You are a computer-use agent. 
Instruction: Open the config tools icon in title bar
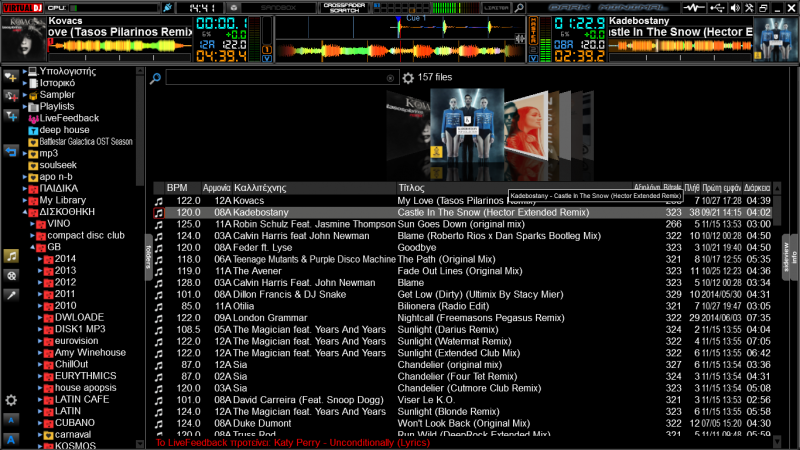pos(749,8)
